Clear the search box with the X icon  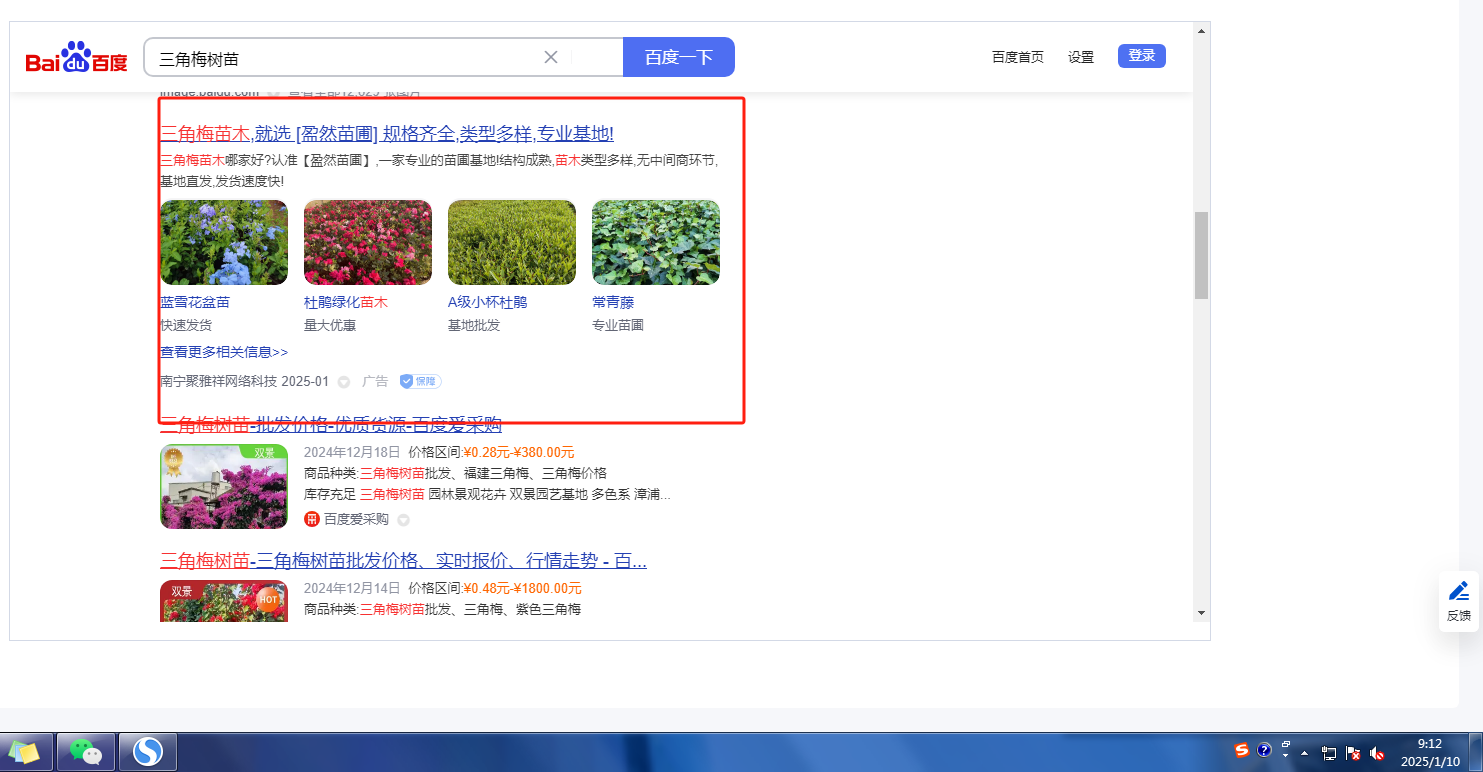[550, 57]
